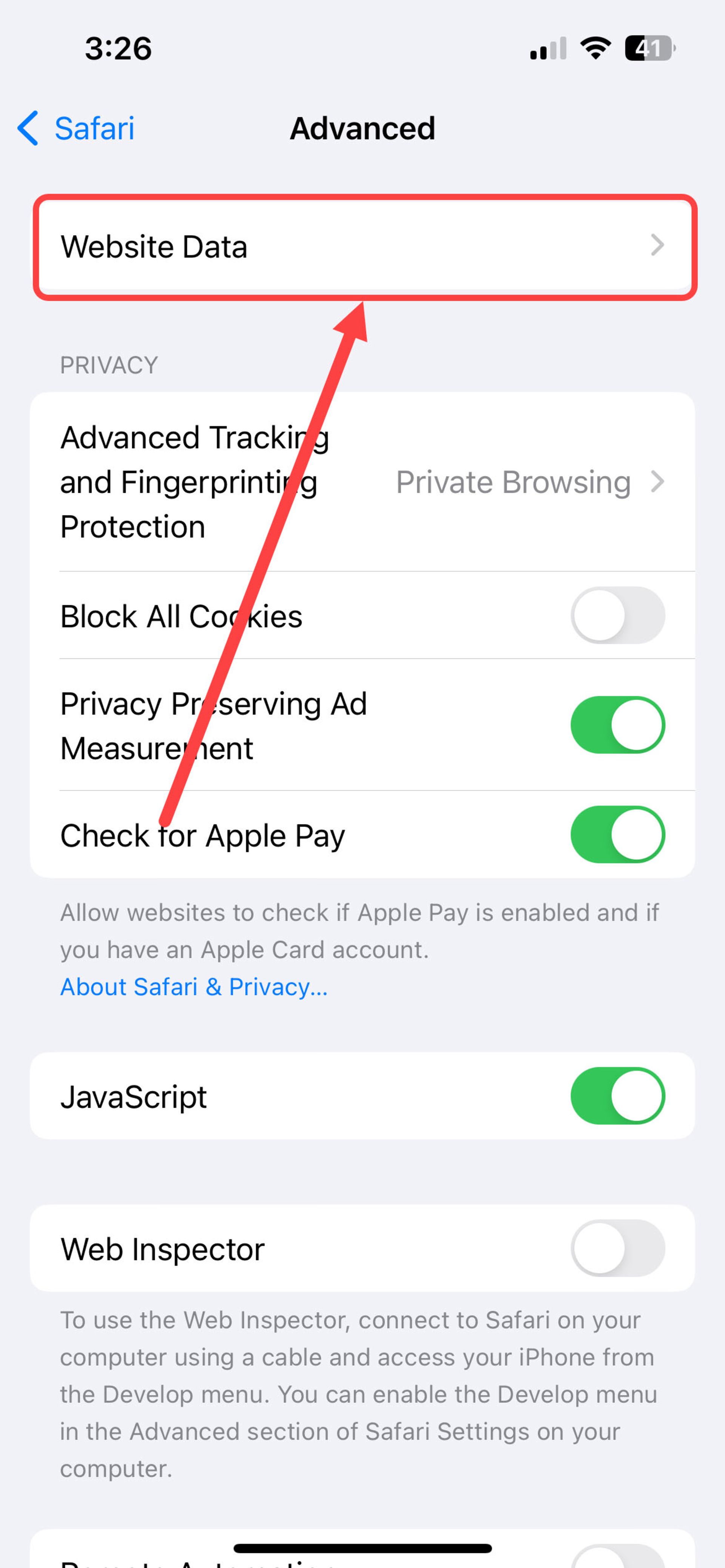Image resolution: width=725 pixels, height=1568 pixels.
Task: Tap the 3:26 clock in status bar
Action: point(118,48)
